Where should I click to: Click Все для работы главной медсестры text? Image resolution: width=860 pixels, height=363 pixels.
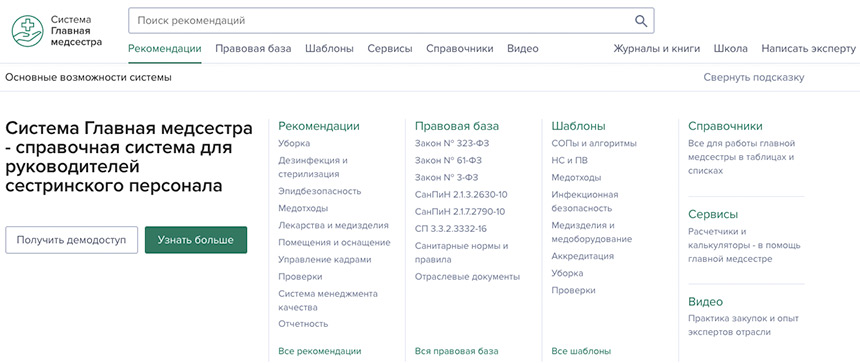tap(742, 157)
